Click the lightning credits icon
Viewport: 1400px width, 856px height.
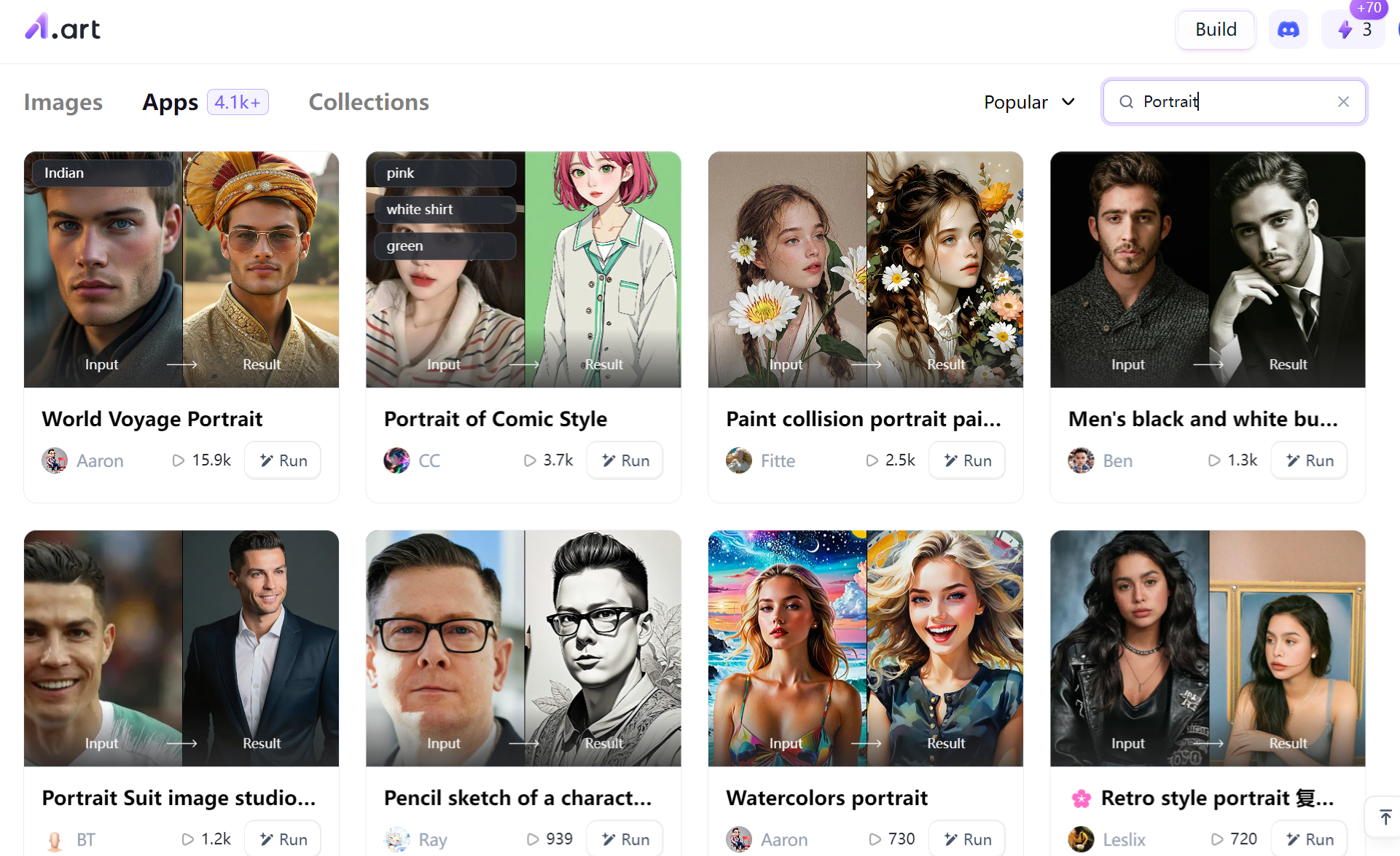pyautogui.click(x=1345, y=29)
